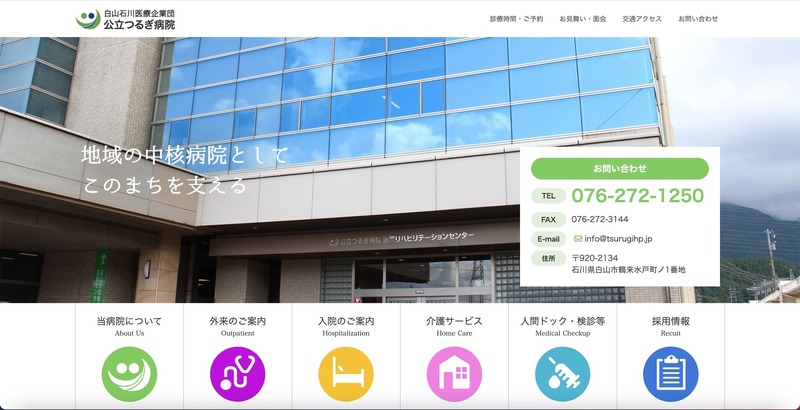Call the 076-272-1250 phone number
This screenshot has width=800, height=410.
[637, 196]
